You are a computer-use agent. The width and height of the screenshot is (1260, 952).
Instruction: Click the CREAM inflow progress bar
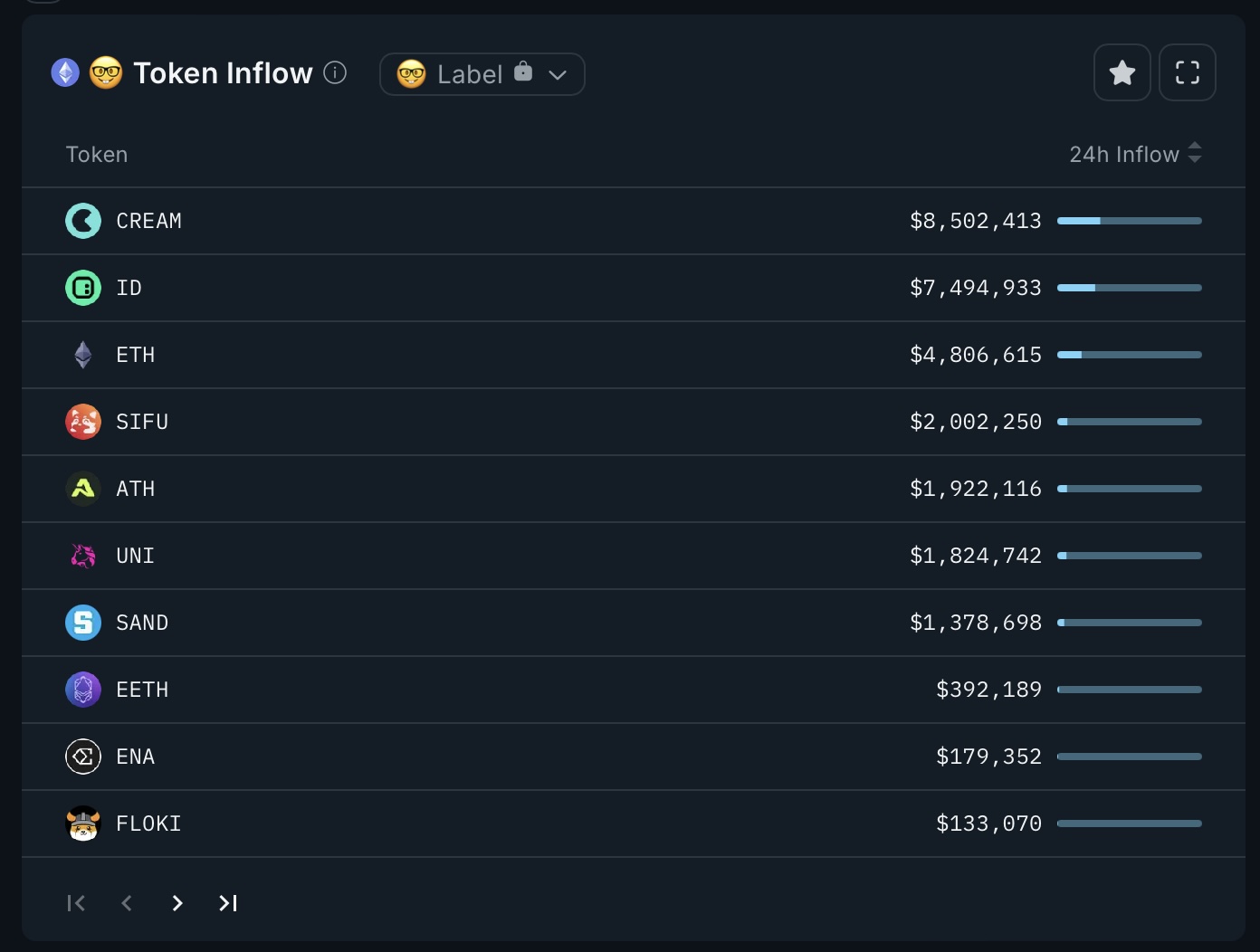[x=1130, y=221]
